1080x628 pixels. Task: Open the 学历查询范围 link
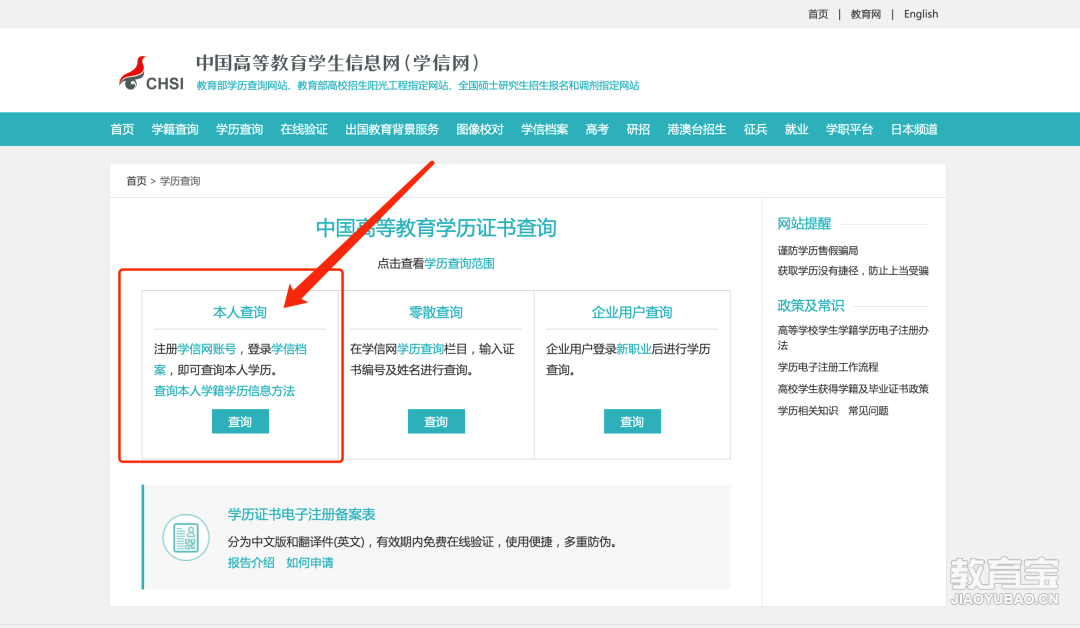click(459, 264)
